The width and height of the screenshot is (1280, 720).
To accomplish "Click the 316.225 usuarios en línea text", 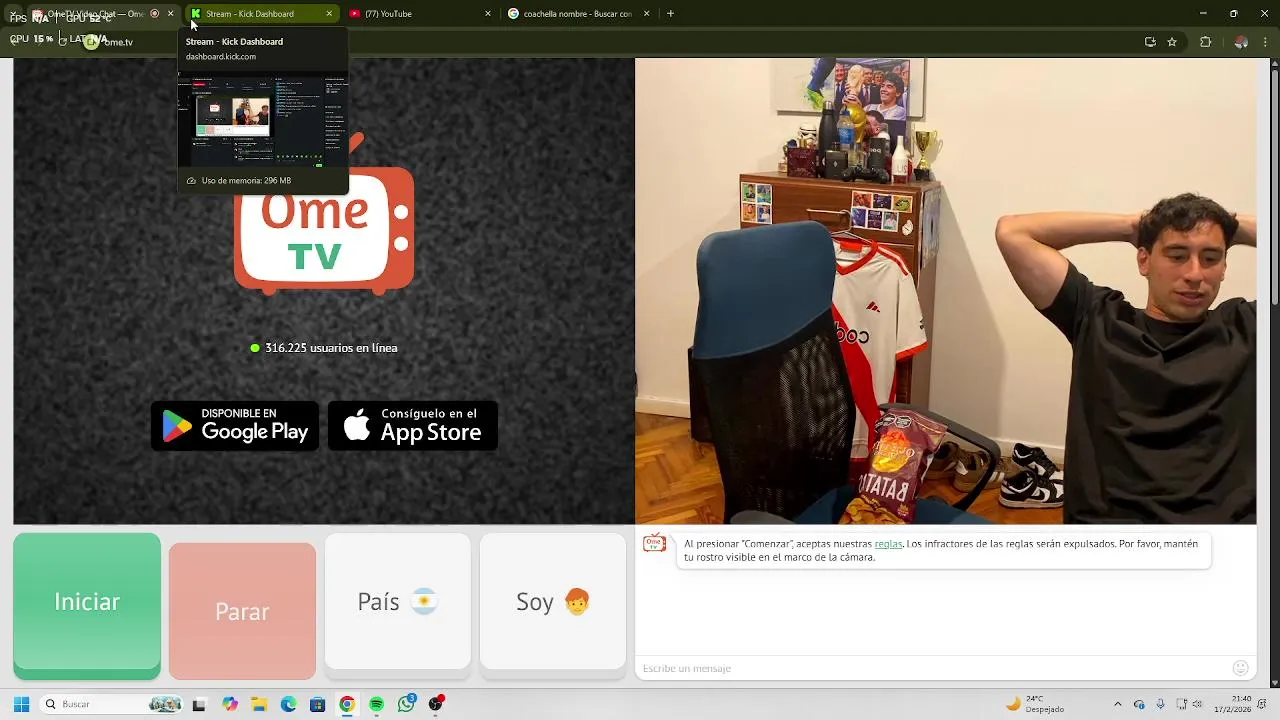I will 331,348.
